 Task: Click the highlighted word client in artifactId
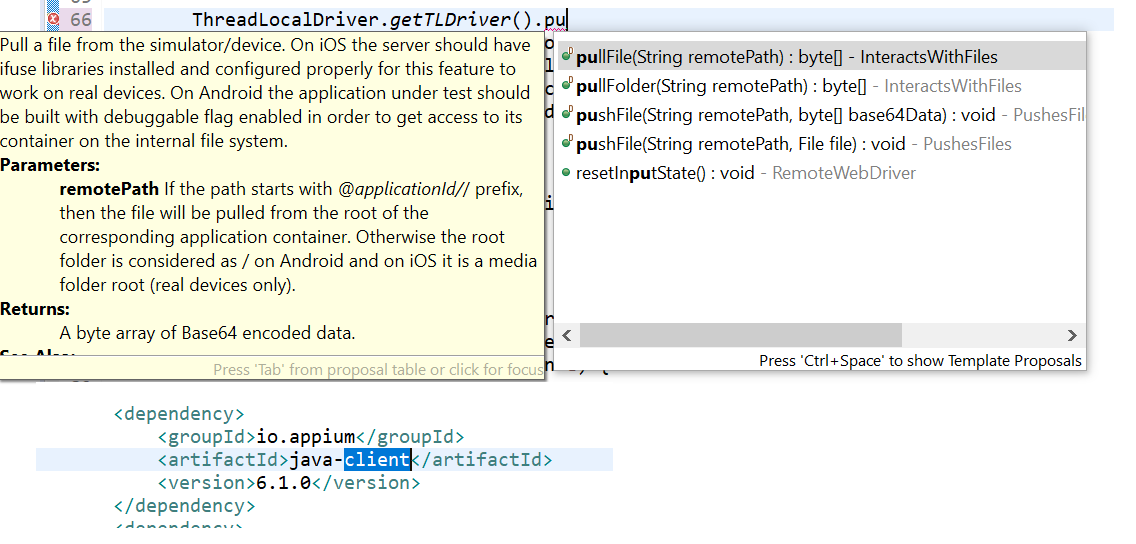tap(377, 459)
